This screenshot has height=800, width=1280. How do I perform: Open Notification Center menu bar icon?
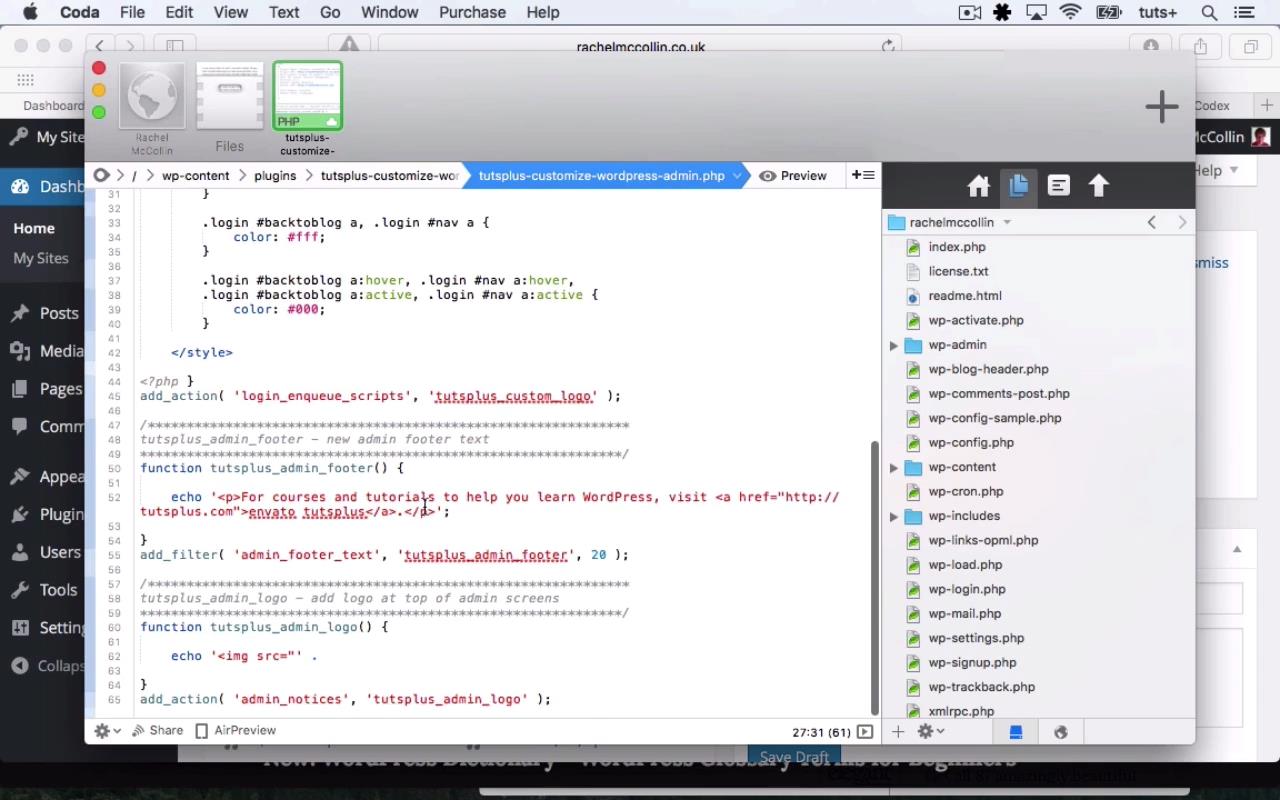pyautogui.click(x=1244, y=12)
